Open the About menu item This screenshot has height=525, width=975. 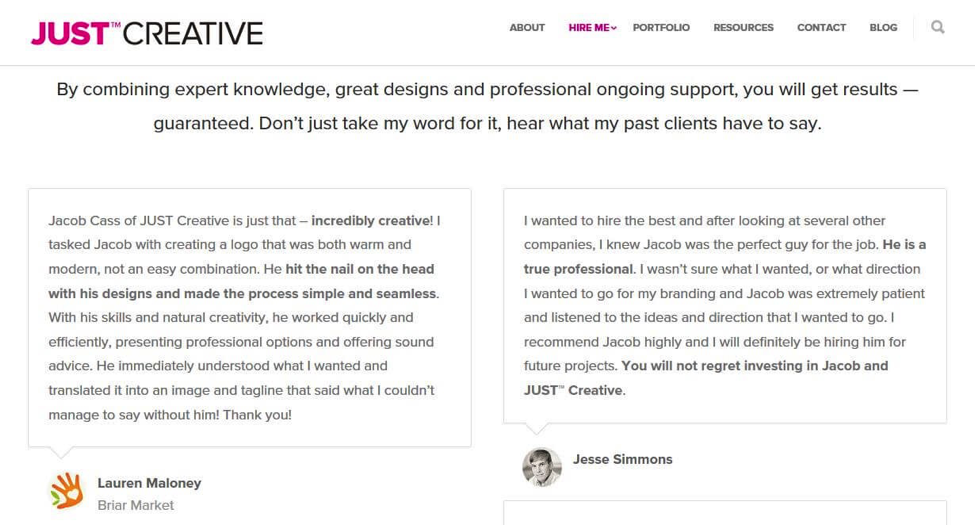tap(527, 27)
